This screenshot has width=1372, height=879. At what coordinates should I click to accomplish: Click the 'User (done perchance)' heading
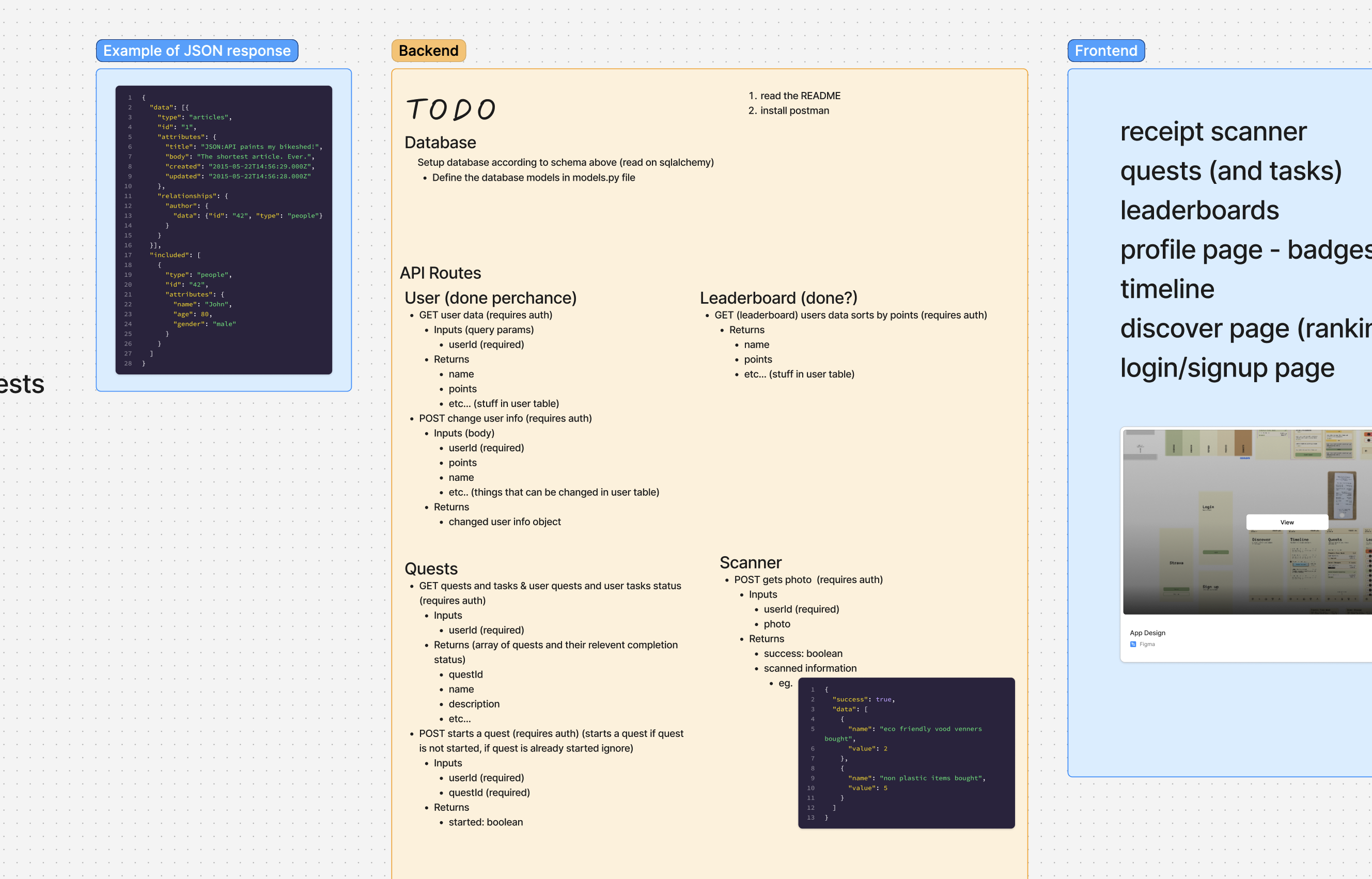[x=490, y=298]
